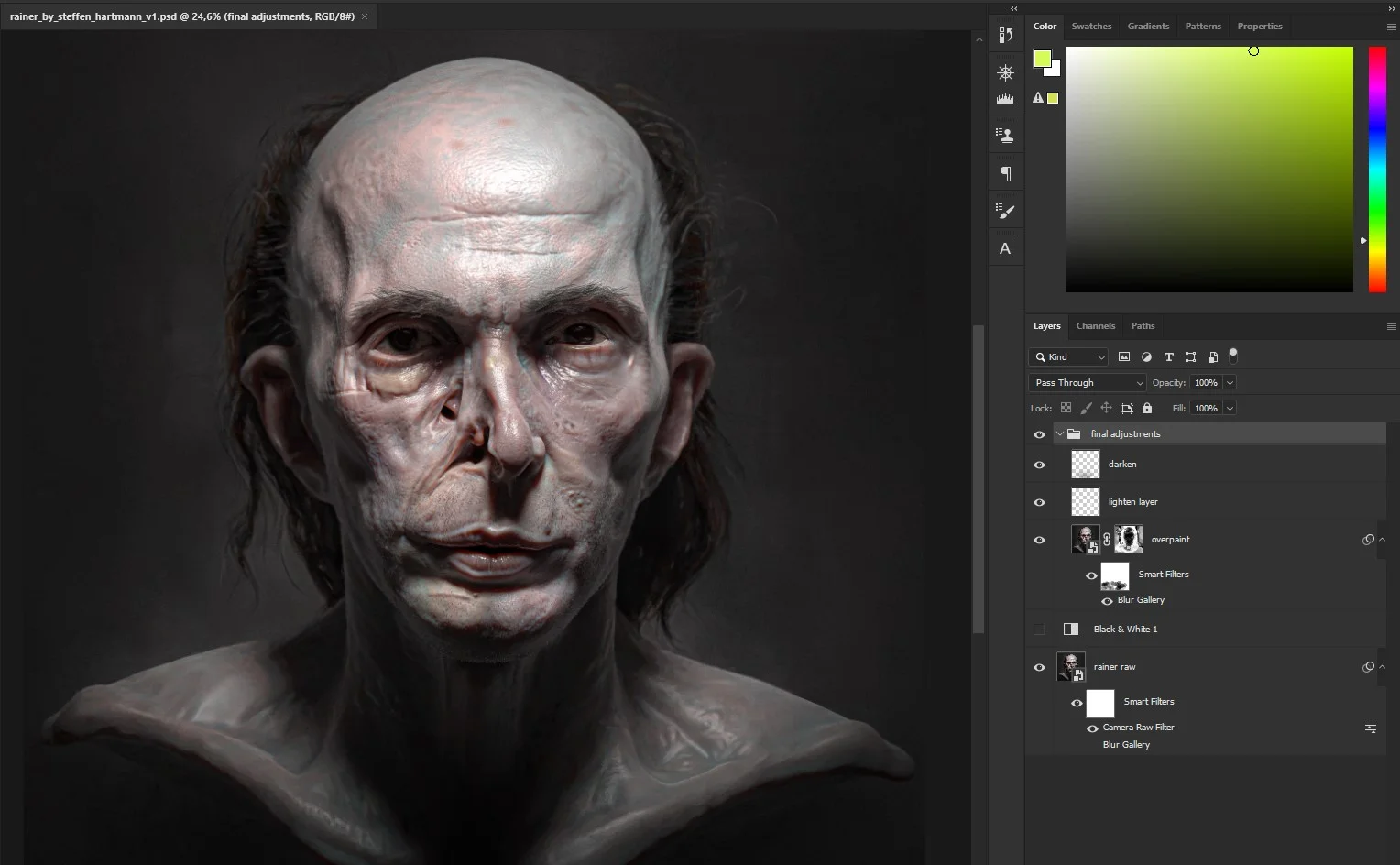Open the Histogram panel
The width and height of the screenshot is (1400, 865).
click(x=1005, y=98)
